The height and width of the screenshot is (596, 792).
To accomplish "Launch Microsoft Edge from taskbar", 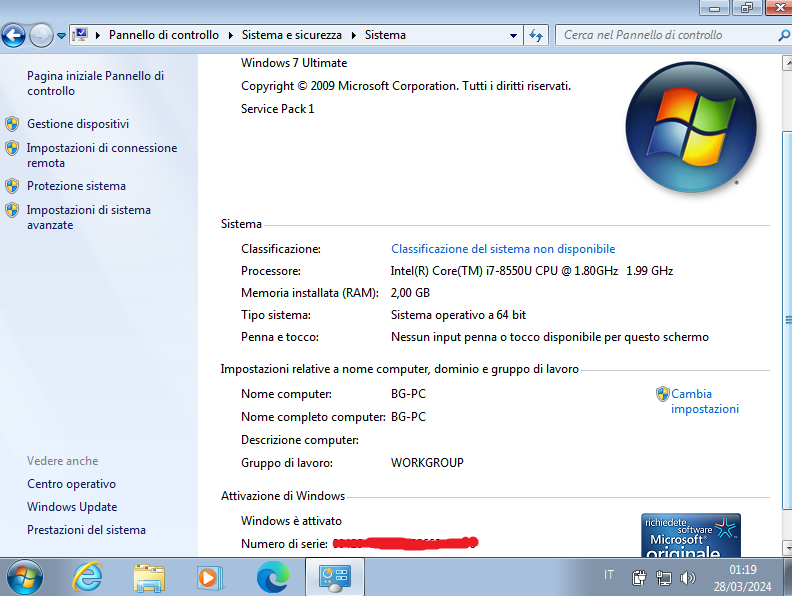I will click(x=273, y=577).
